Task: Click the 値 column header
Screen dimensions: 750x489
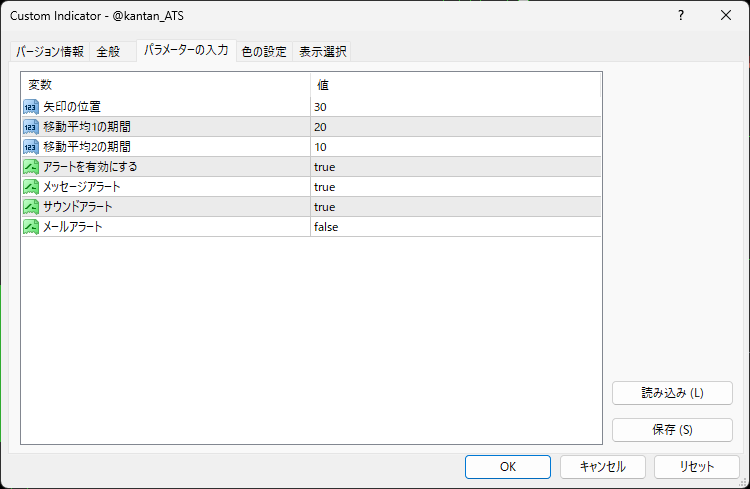Action: click(x=455, y=85)
